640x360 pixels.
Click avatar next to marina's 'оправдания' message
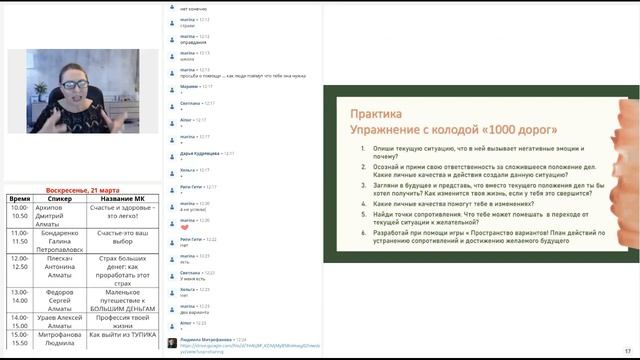172,39
